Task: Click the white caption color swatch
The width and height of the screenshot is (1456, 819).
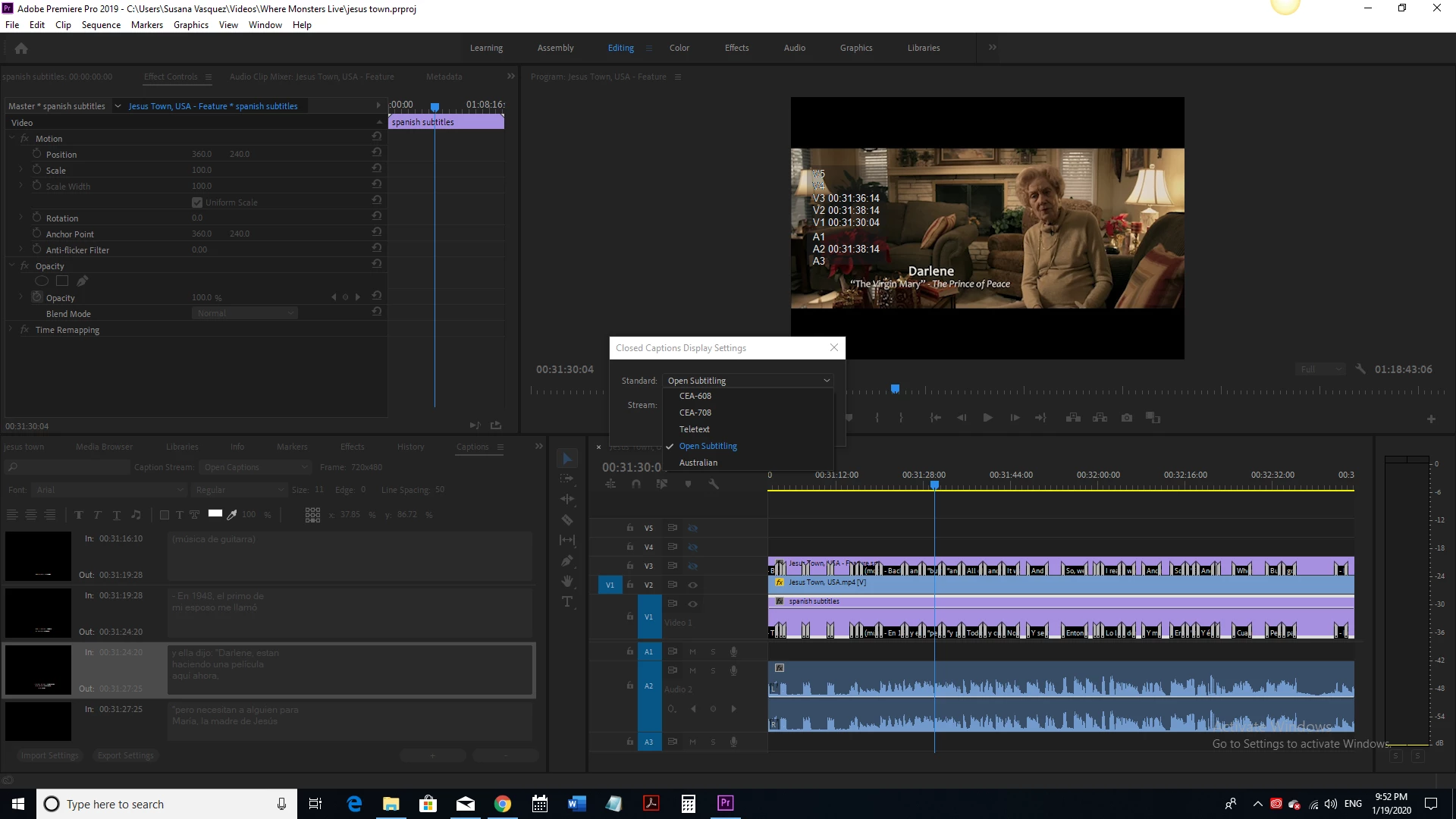Action: [x=215, y=514]
